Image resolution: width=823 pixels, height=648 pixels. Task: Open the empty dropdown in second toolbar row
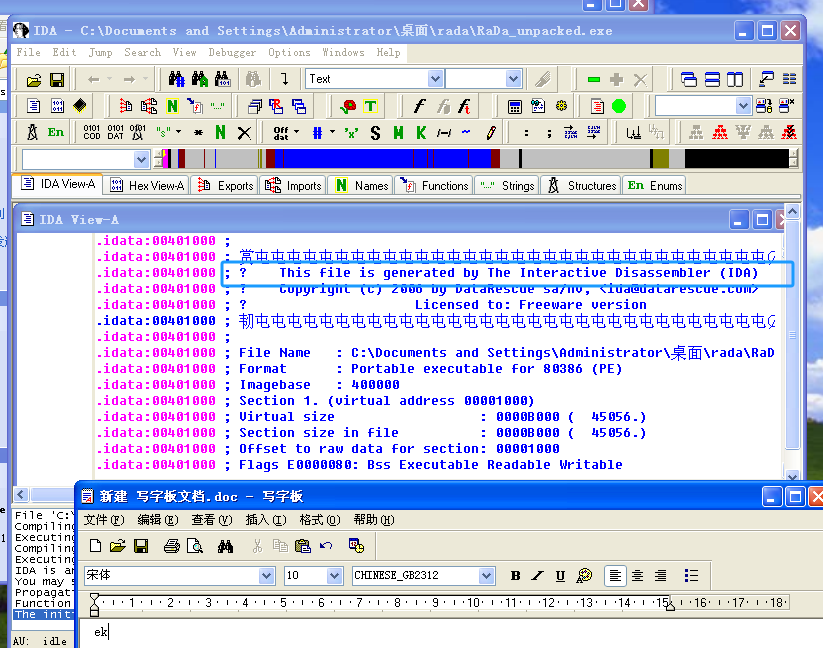pyautogui.click(x=743, y=106)
